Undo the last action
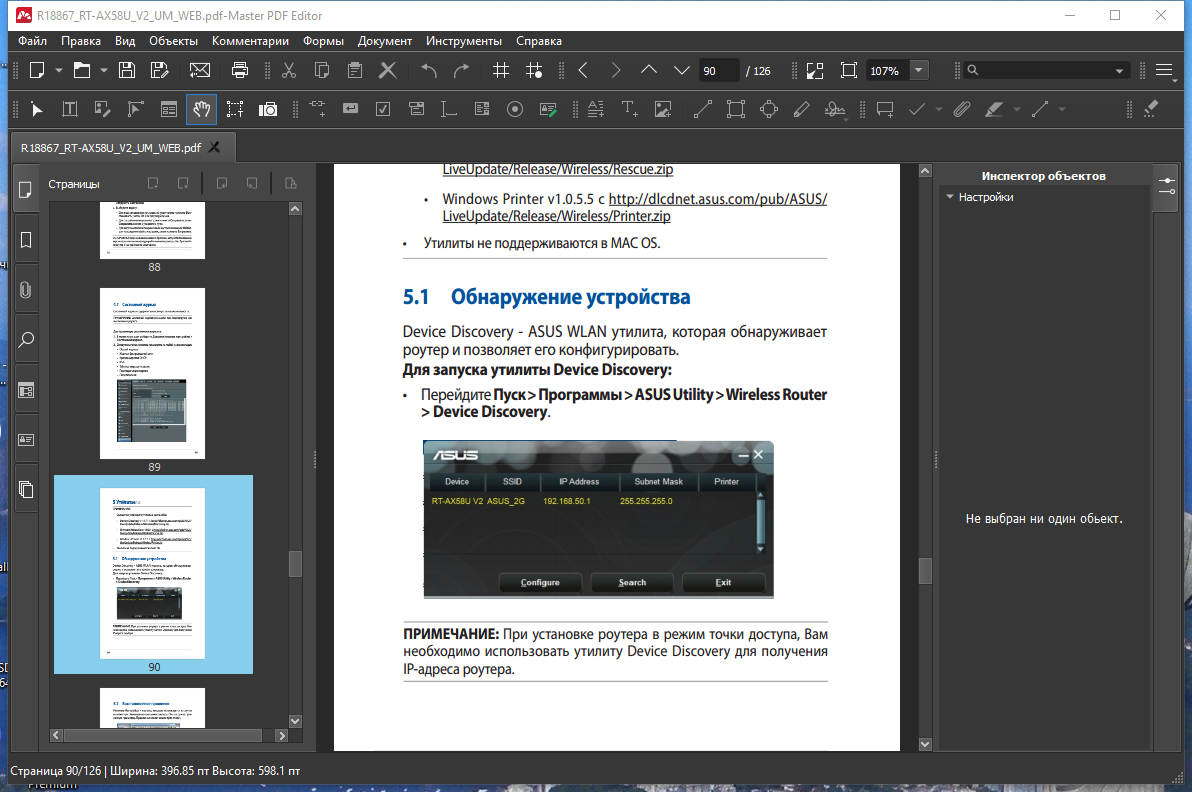The width and height of the screenshot is (1192, 792). 429,71
